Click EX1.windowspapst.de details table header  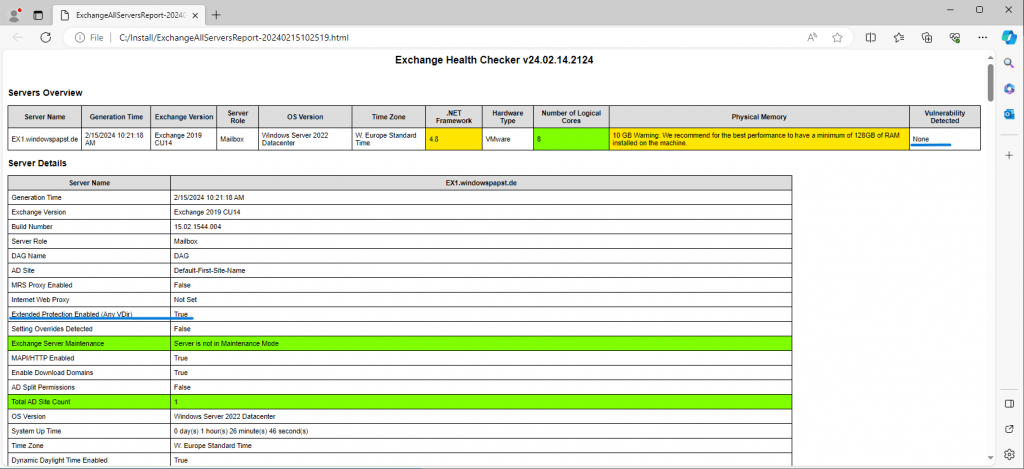[481, 183]
